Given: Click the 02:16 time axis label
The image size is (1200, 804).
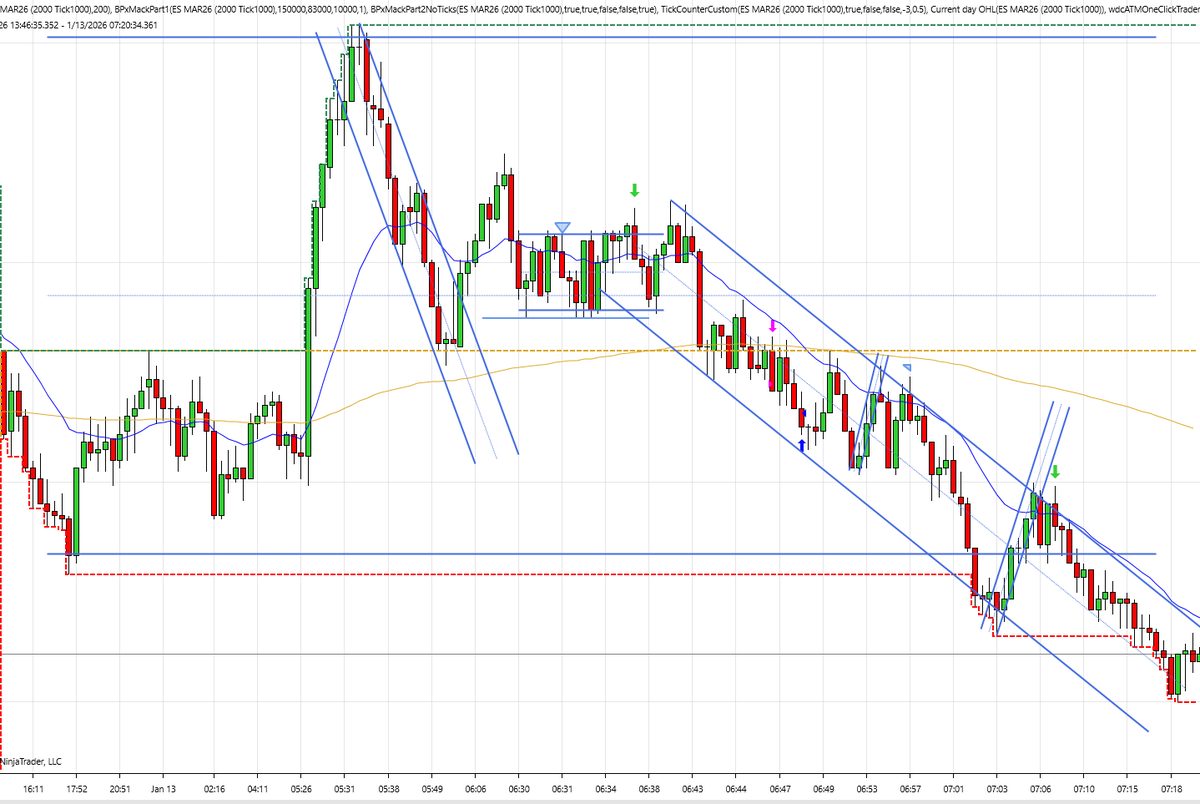Looking at the screenshot, I should pos(213,789).
